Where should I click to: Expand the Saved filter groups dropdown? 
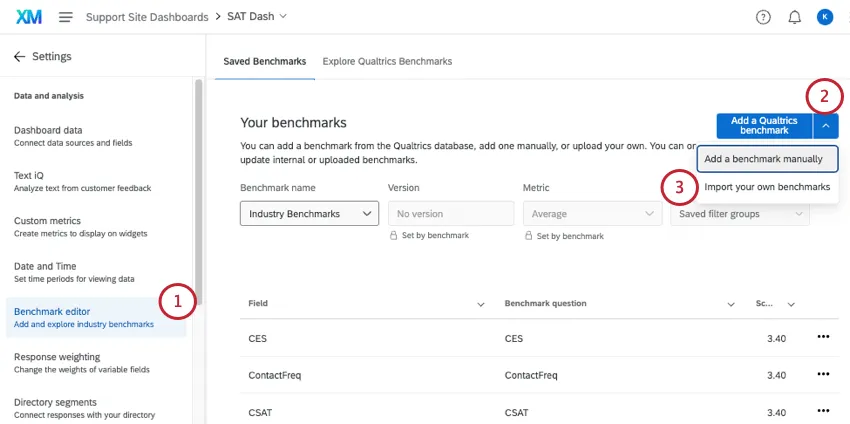point(740,214)
